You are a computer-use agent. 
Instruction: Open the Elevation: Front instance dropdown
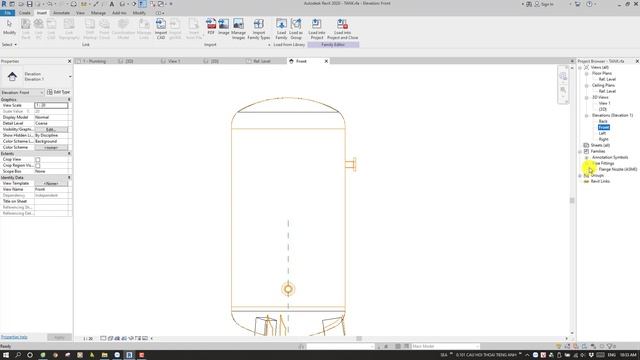coord(22,92)
